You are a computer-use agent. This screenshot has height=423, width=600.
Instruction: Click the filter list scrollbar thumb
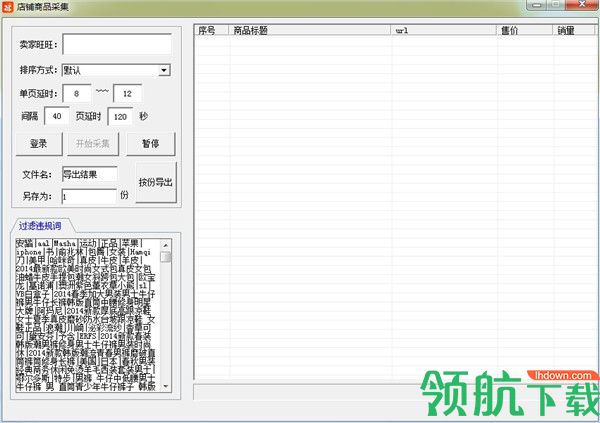pos(166,257)
